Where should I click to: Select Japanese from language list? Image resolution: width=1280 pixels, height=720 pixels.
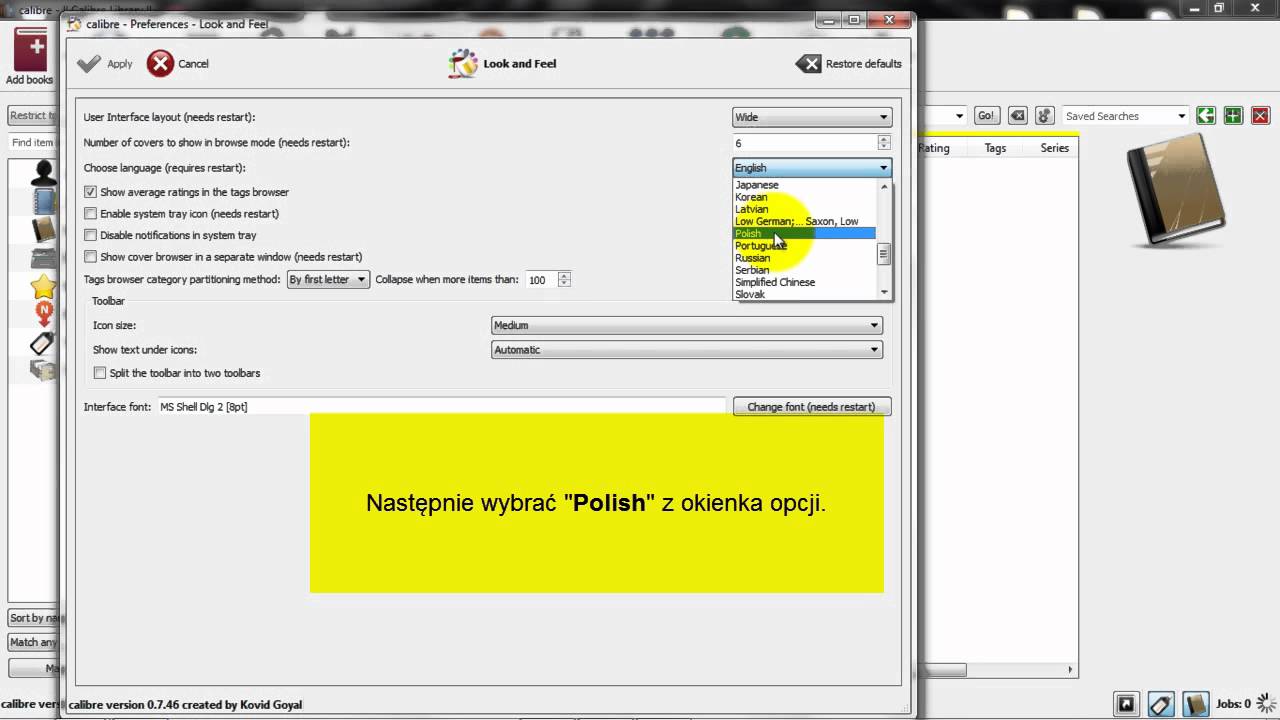[756, 185]
